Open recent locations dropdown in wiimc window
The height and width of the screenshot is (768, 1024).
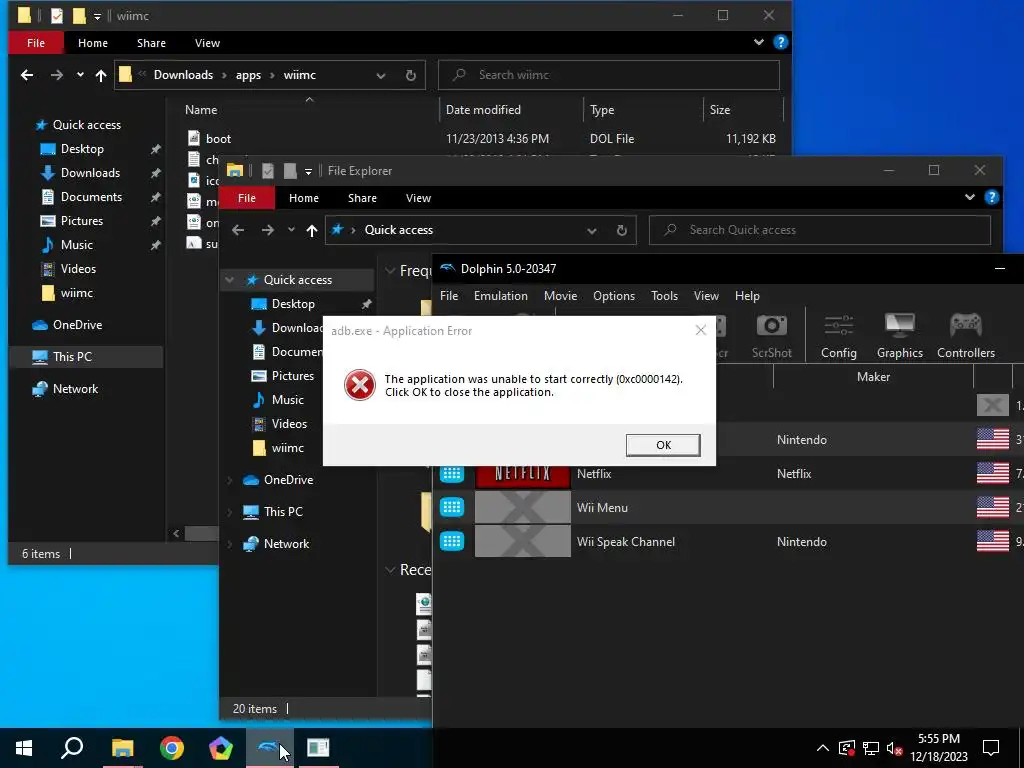point(80,75)
